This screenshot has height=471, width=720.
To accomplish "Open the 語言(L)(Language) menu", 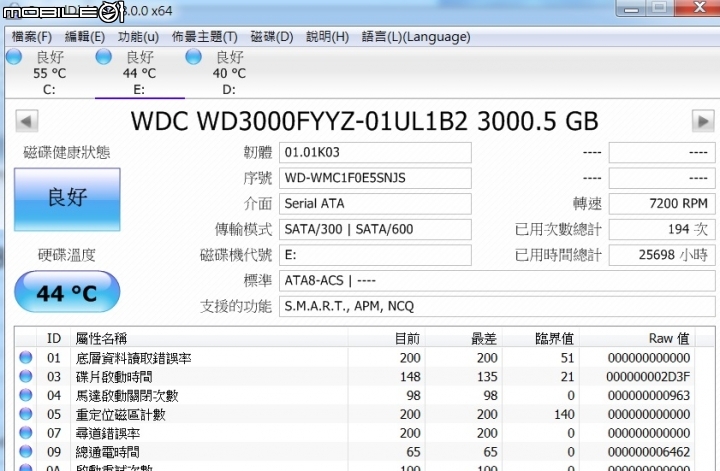I will pos(416,37).
